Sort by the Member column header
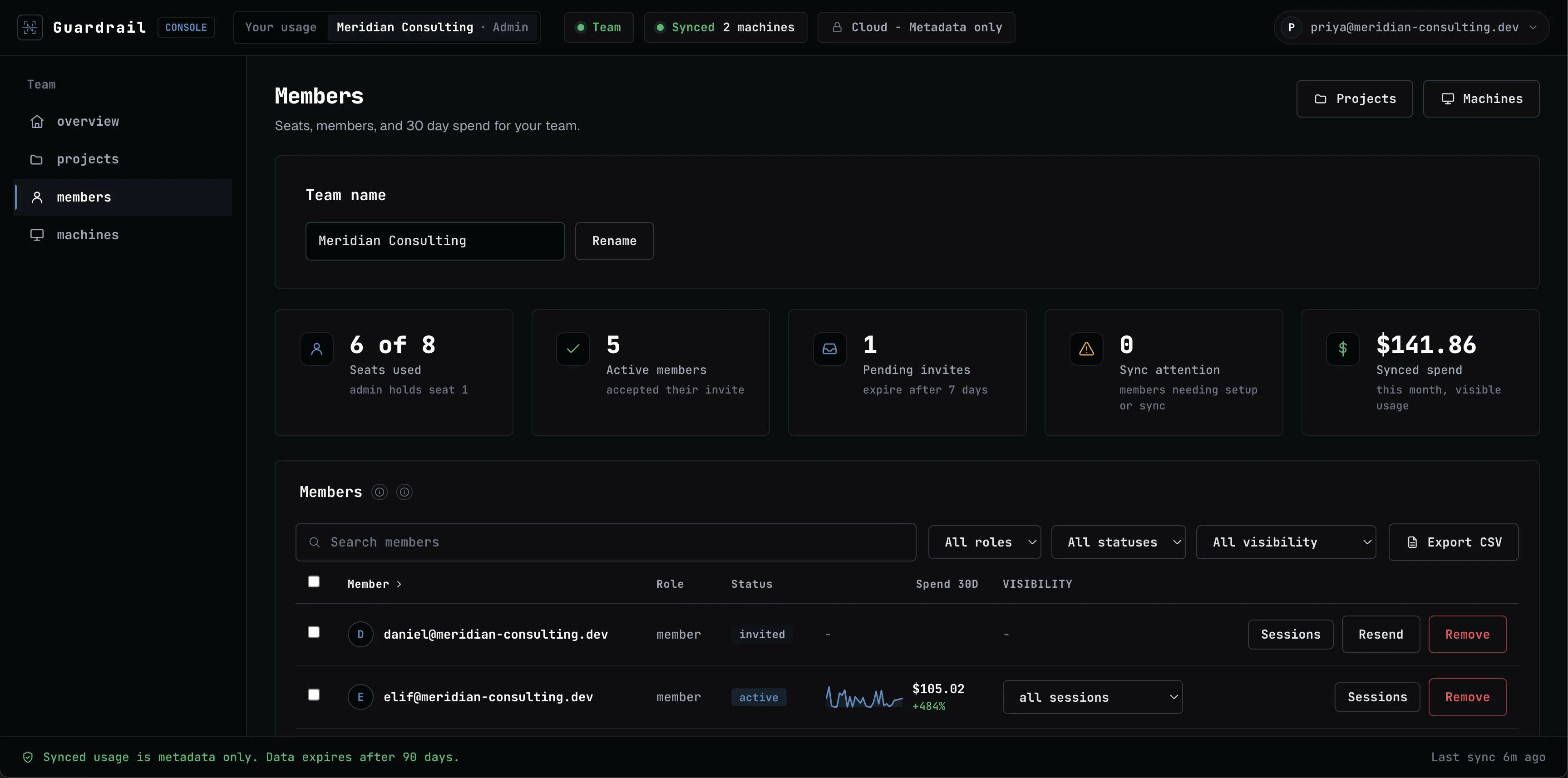Image resolution: width=1568 pixels, height=778 pixels. 375,585
